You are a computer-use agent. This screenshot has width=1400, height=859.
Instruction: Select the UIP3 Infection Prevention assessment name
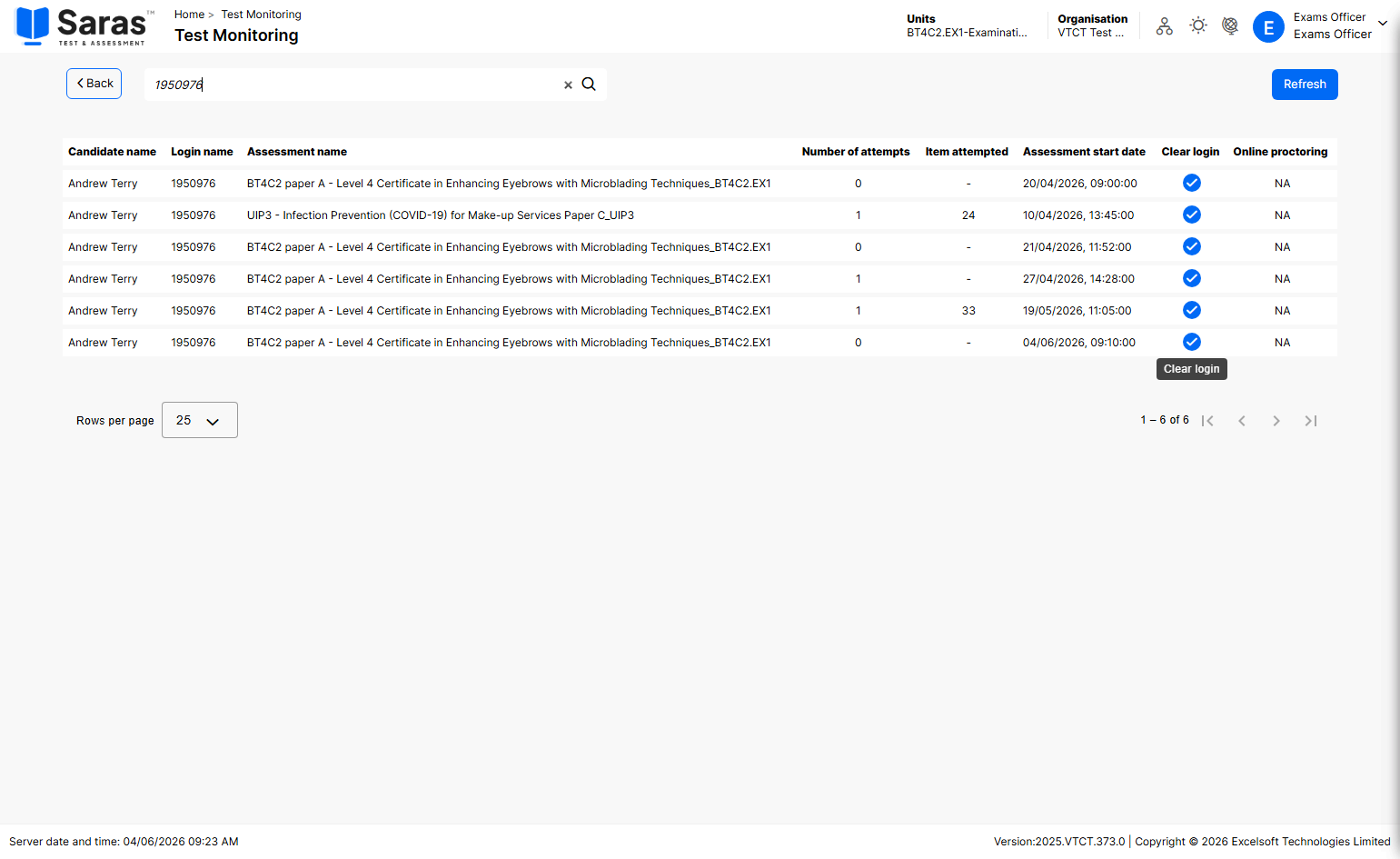pyautogui.click(x=441, y=215)
